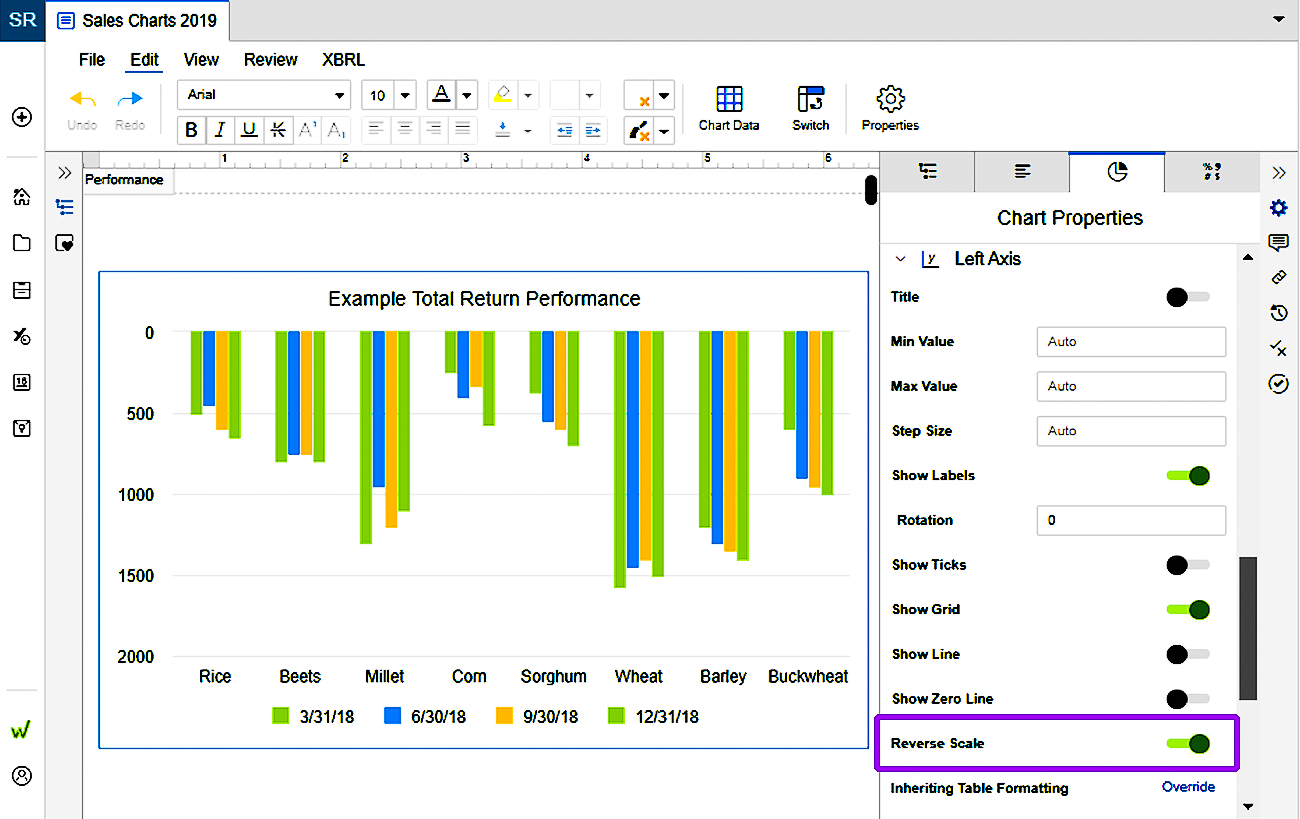The height and width of the screenshot is (819, 1300).
Task: Collapse the Left Axis section
Action: coord(901,259)
